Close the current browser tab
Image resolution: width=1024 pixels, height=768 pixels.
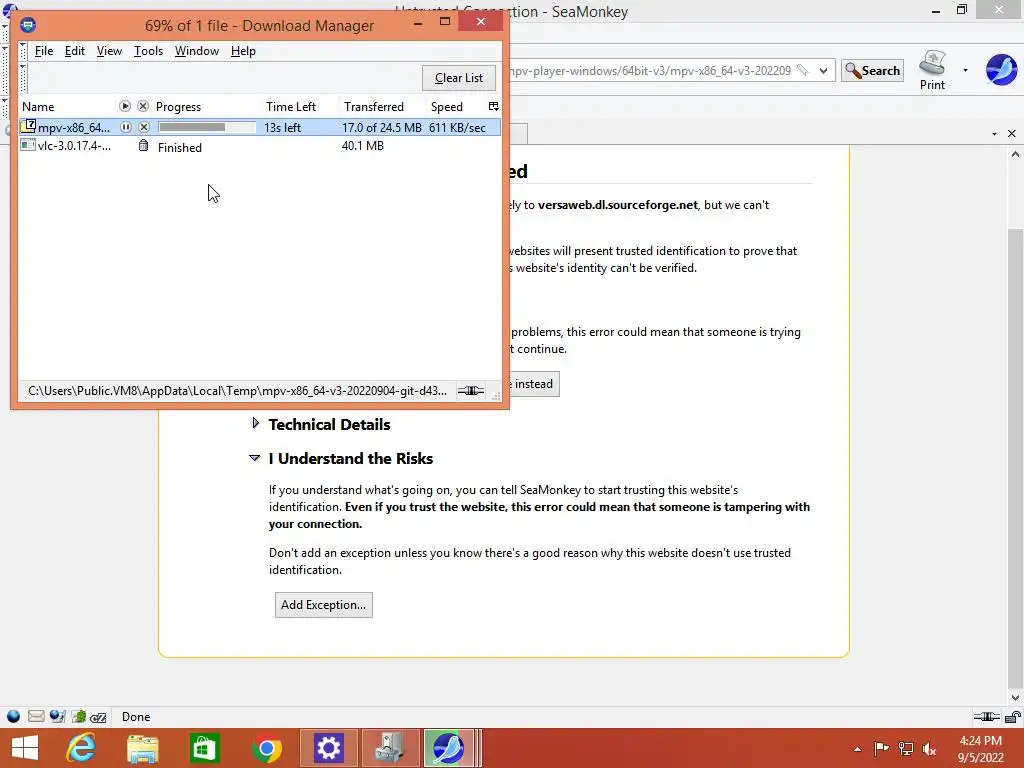(1012, 134)
